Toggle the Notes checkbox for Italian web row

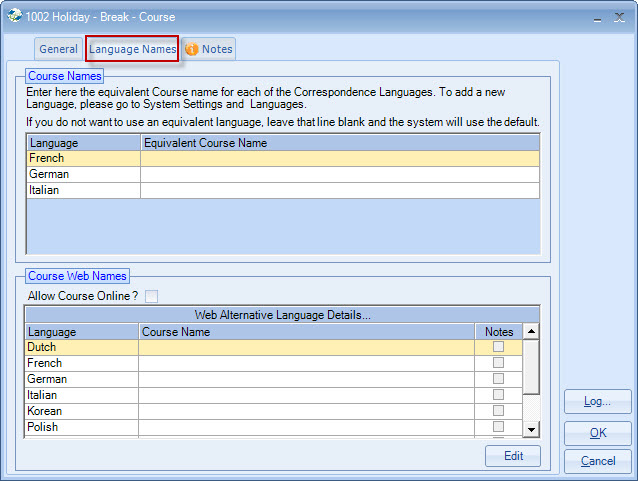498,394
